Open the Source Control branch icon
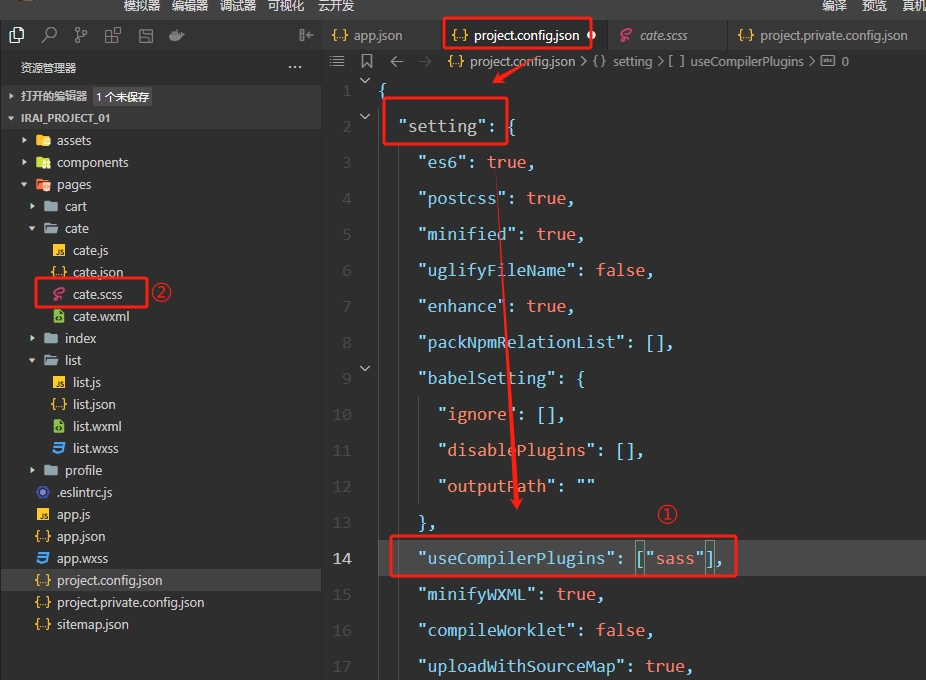926x680 pixels. (81, 36)
